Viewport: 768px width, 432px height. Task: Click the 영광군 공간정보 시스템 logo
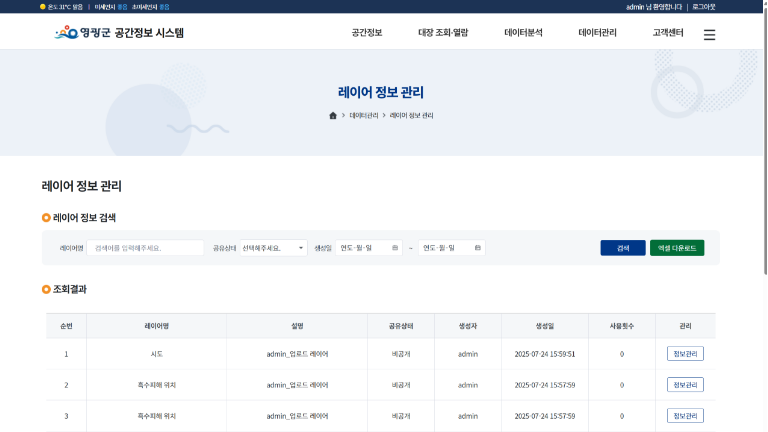(119, 33)
